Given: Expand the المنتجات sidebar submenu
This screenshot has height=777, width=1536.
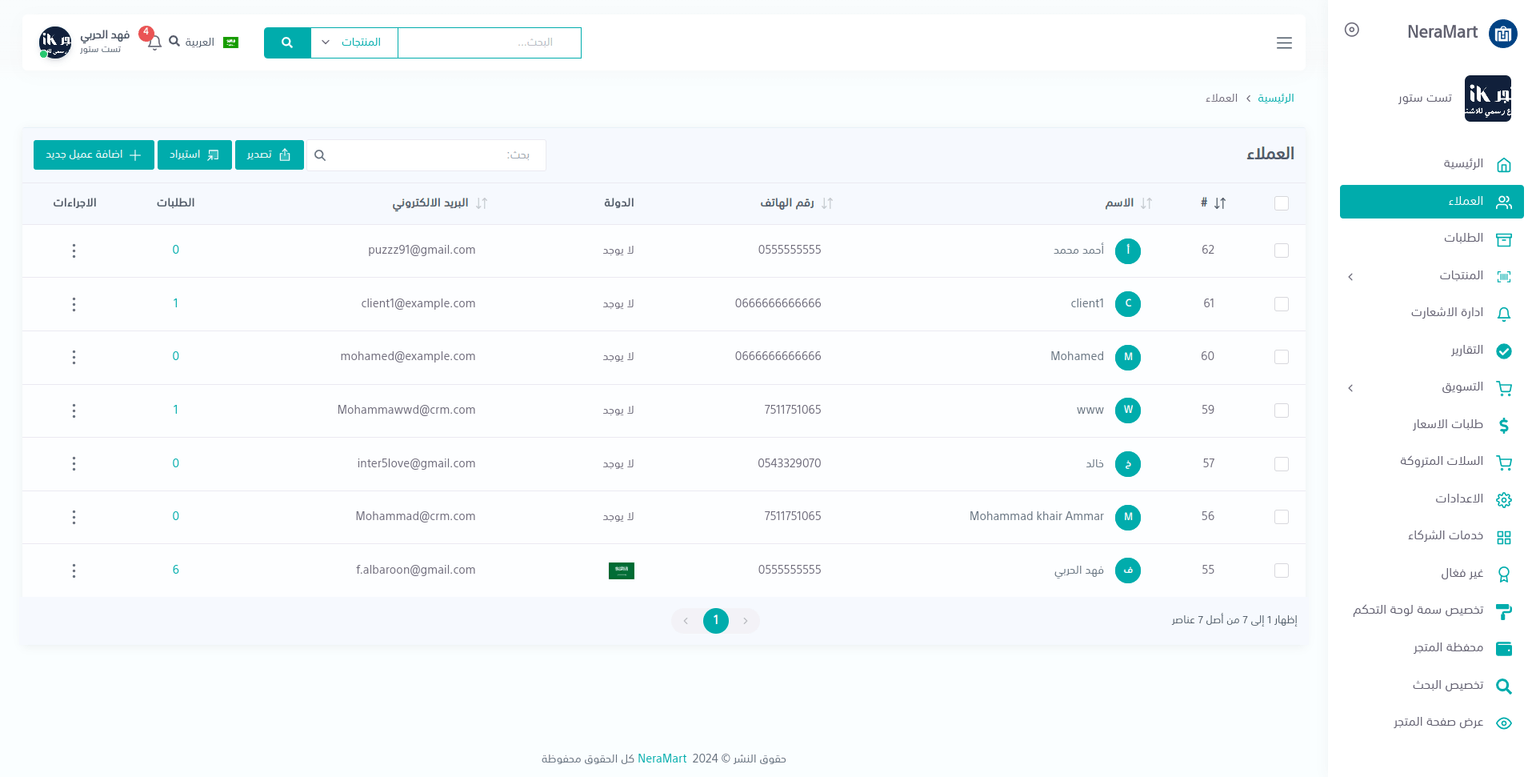Looking at the screenshot, I should coord(1350,276).
